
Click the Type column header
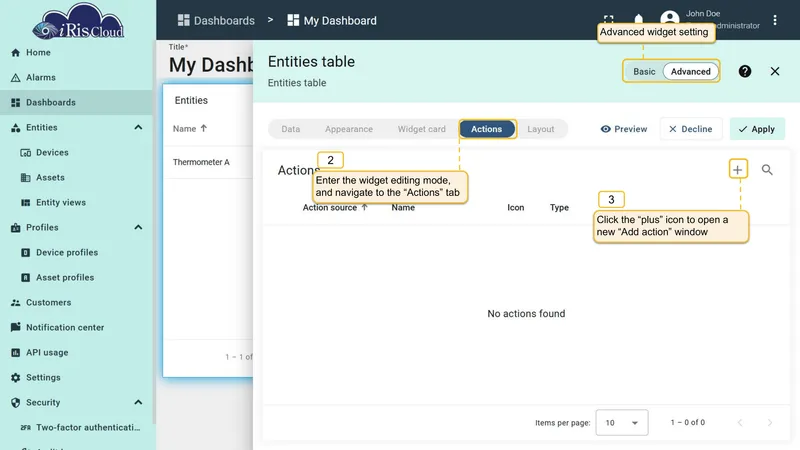[x=559, y=208]
